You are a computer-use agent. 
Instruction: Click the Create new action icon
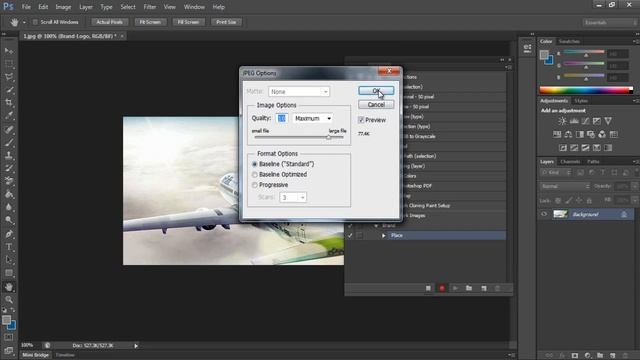click(484, 288)
